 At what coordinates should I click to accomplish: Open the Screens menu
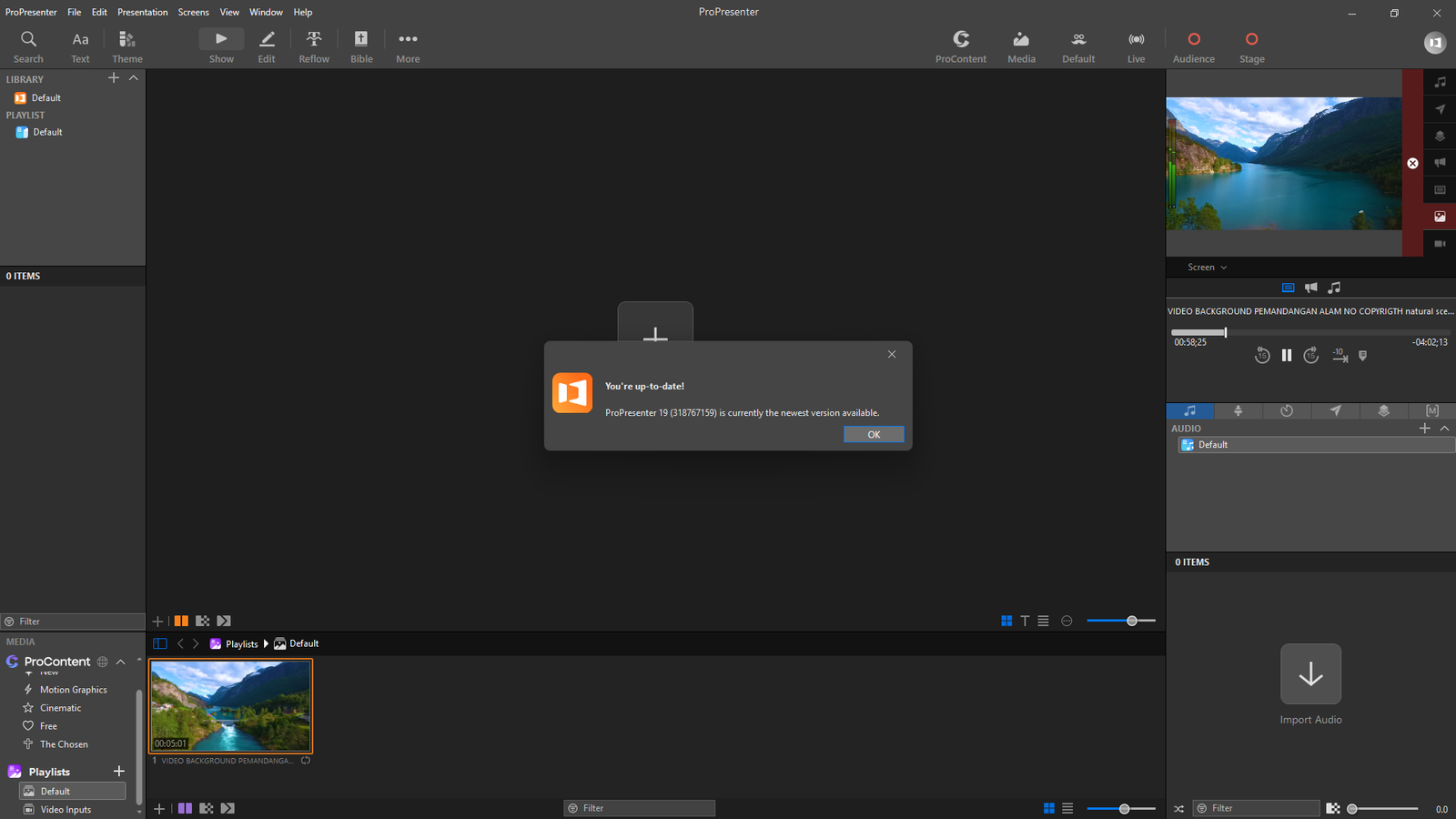[x=194, y=12]
